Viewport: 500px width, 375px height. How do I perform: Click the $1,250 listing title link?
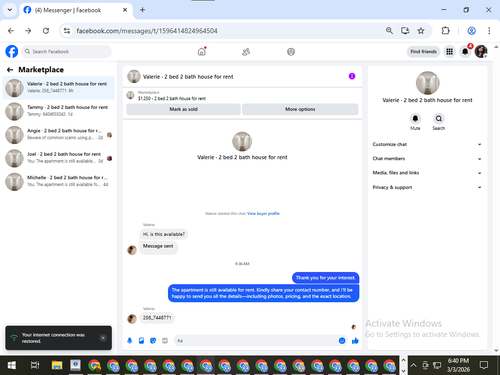[x=172, y=99]
